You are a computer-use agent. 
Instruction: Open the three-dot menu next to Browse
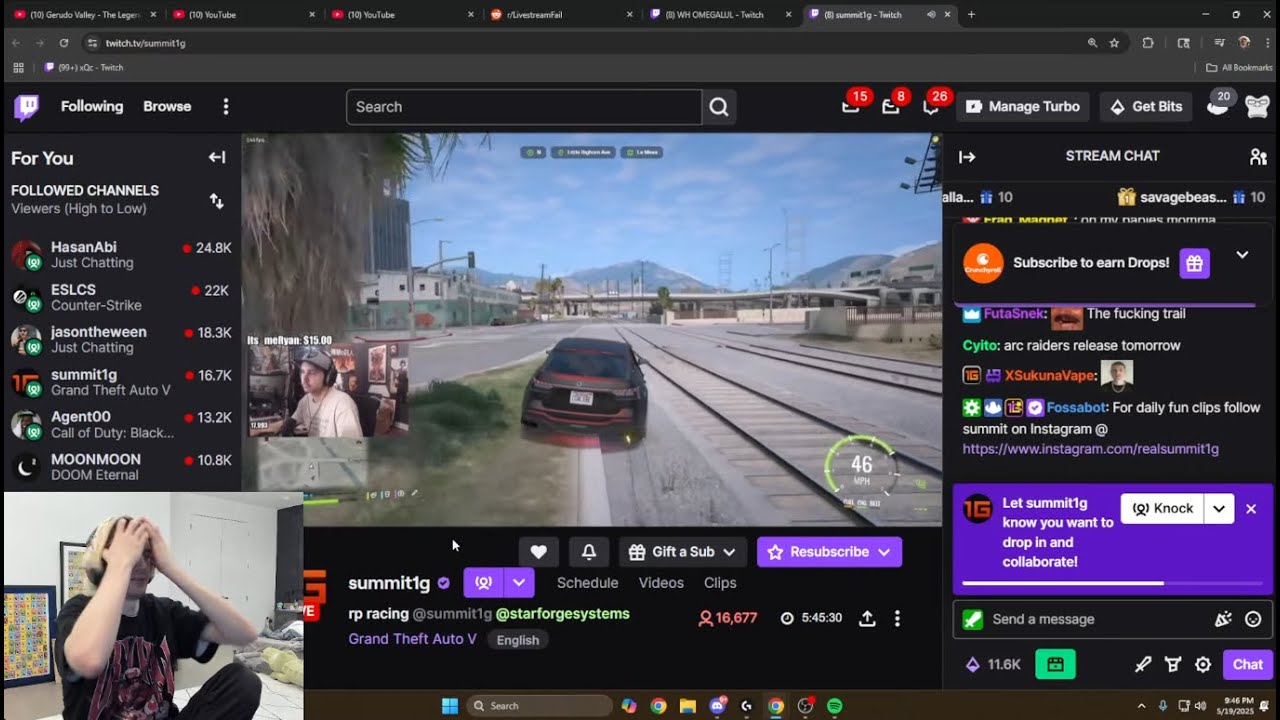[x=226, y=107]
